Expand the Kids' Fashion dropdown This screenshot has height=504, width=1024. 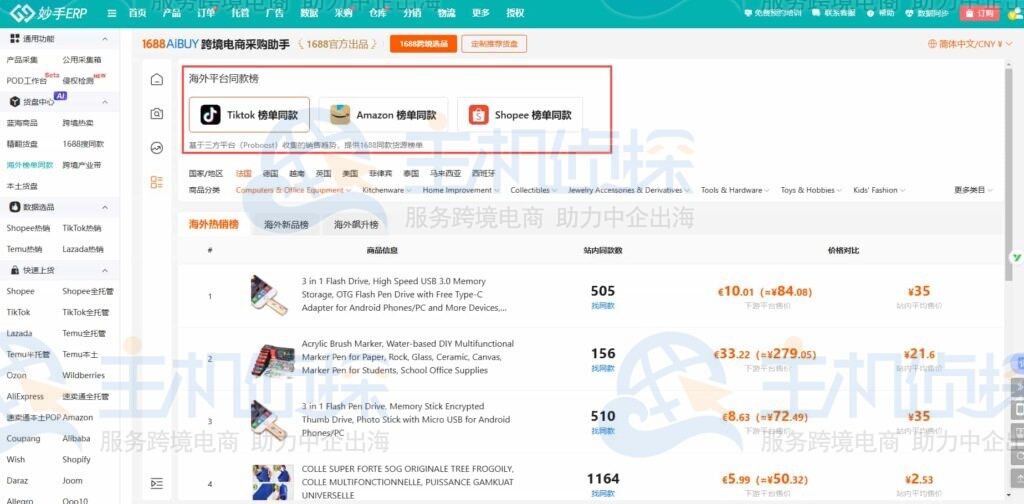click(879, 190)
